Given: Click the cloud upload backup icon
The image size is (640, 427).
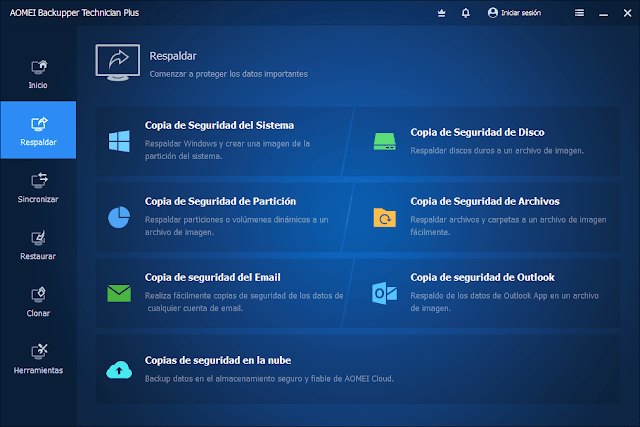Looking at the screenshot, I should pos(119,369).
